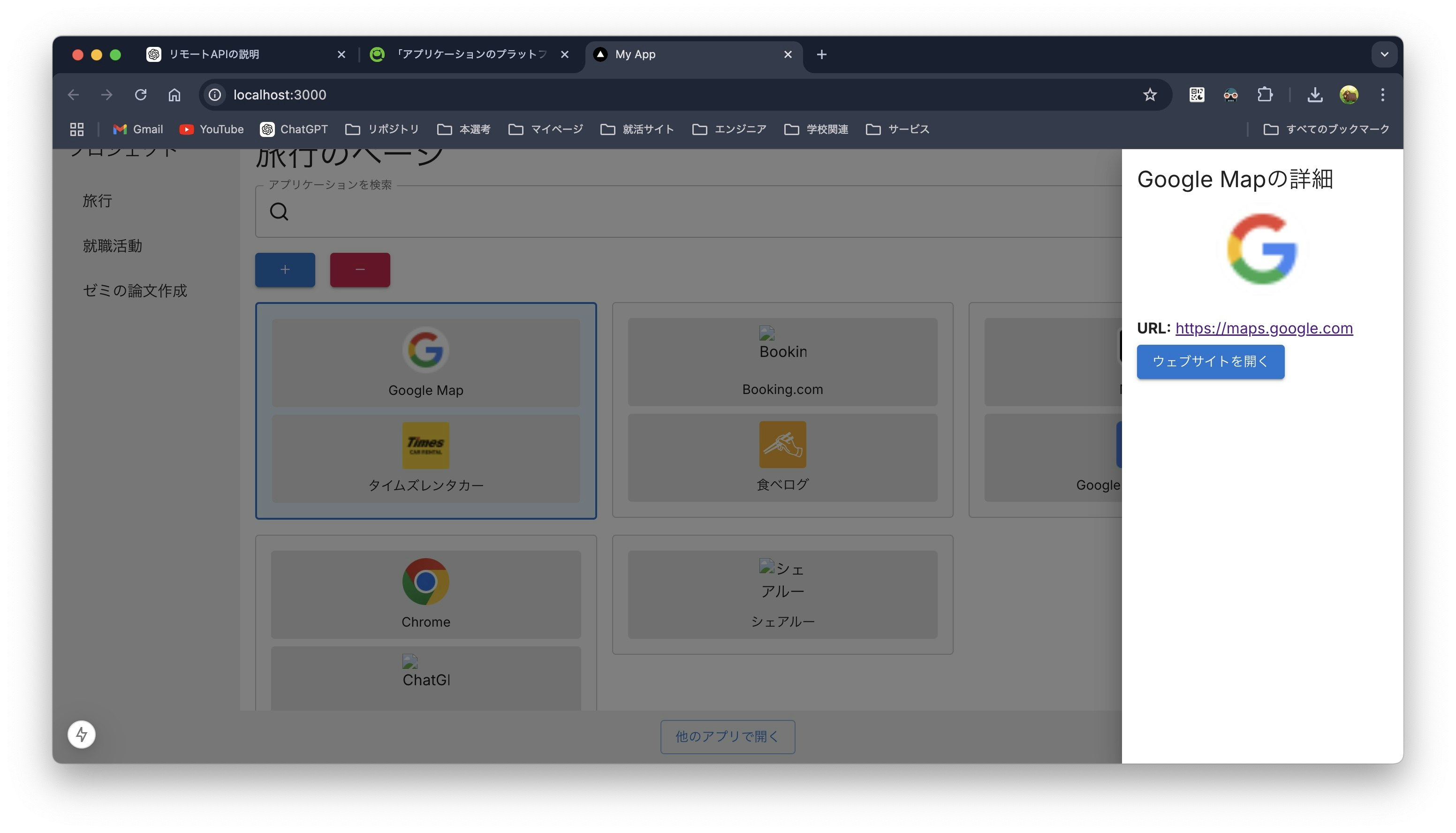This screenshot has height=833, width=1456.
Task: Focus the アプリケーションを検索 search field
Action: pyautogui.click(x=687, y=212)
